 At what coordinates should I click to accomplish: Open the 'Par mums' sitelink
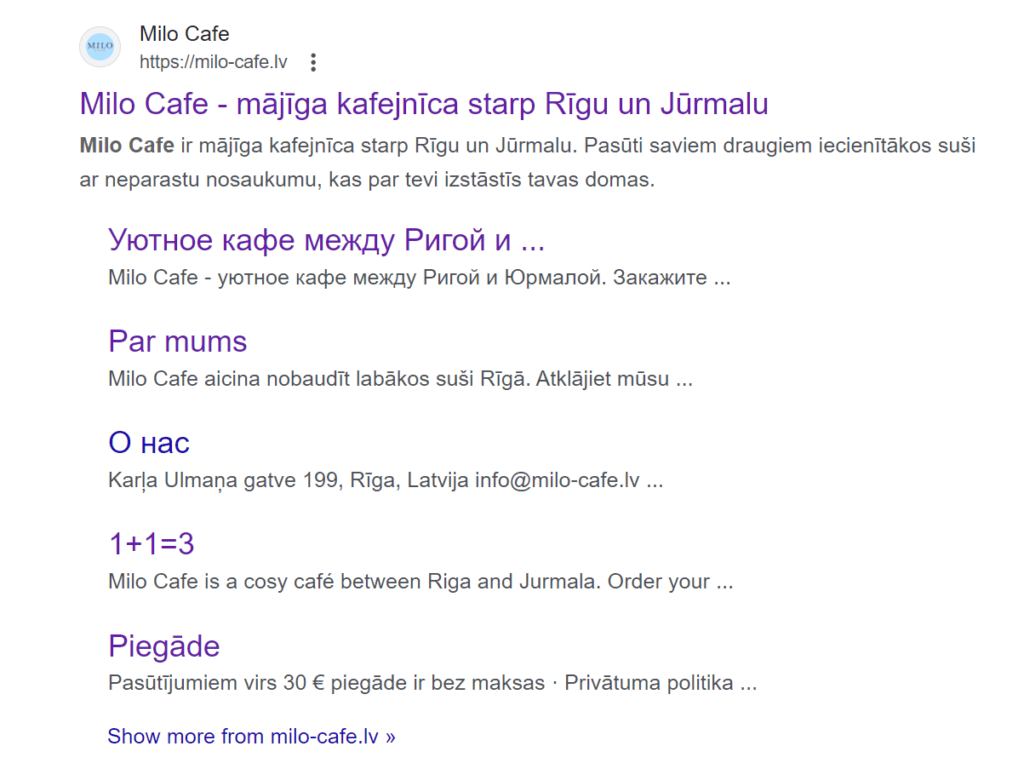[x=177, y=341]
